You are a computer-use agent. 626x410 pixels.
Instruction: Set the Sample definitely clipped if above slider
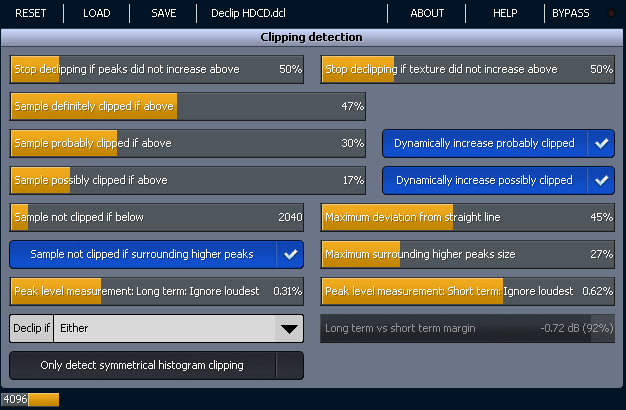point(188,107)
